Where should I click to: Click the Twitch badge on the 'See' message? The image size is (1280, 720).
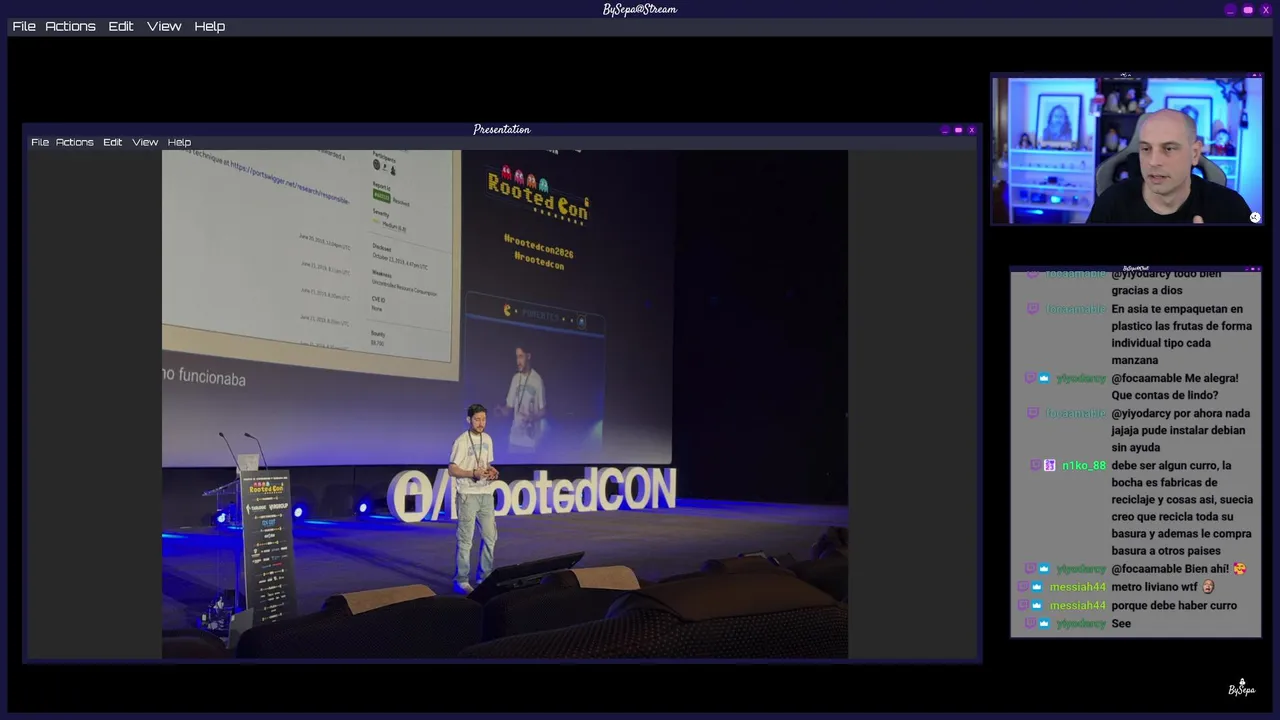1030,623
